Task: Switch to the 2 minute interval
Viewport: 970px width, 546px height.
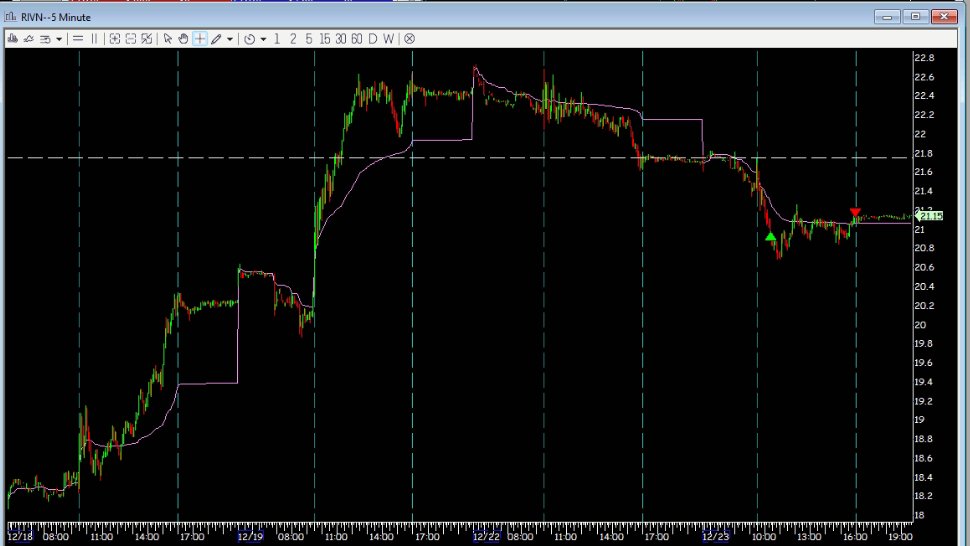Action: click(293, 39)
